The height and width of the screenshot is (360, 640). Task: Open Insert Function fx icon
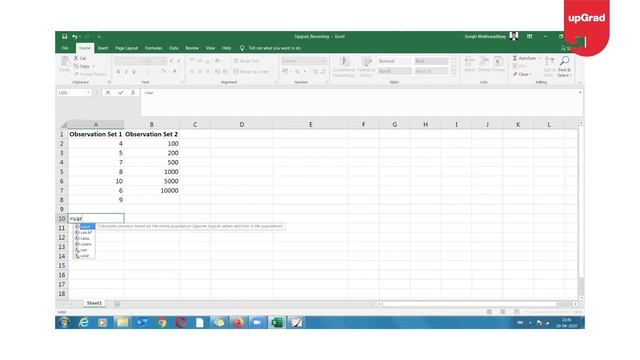pyautogui.click(x=133, y=93)
